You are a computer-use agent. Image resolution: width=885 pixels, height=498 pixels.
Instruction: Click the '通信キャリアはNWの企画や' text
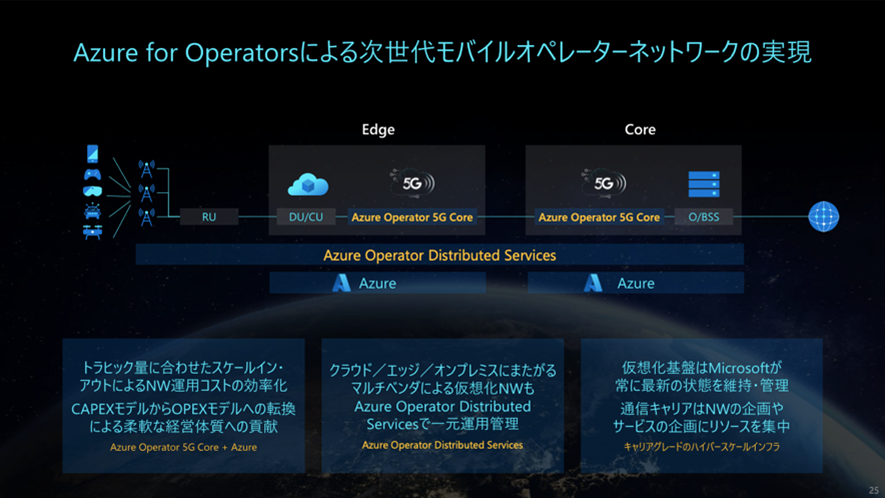point(702,408)
